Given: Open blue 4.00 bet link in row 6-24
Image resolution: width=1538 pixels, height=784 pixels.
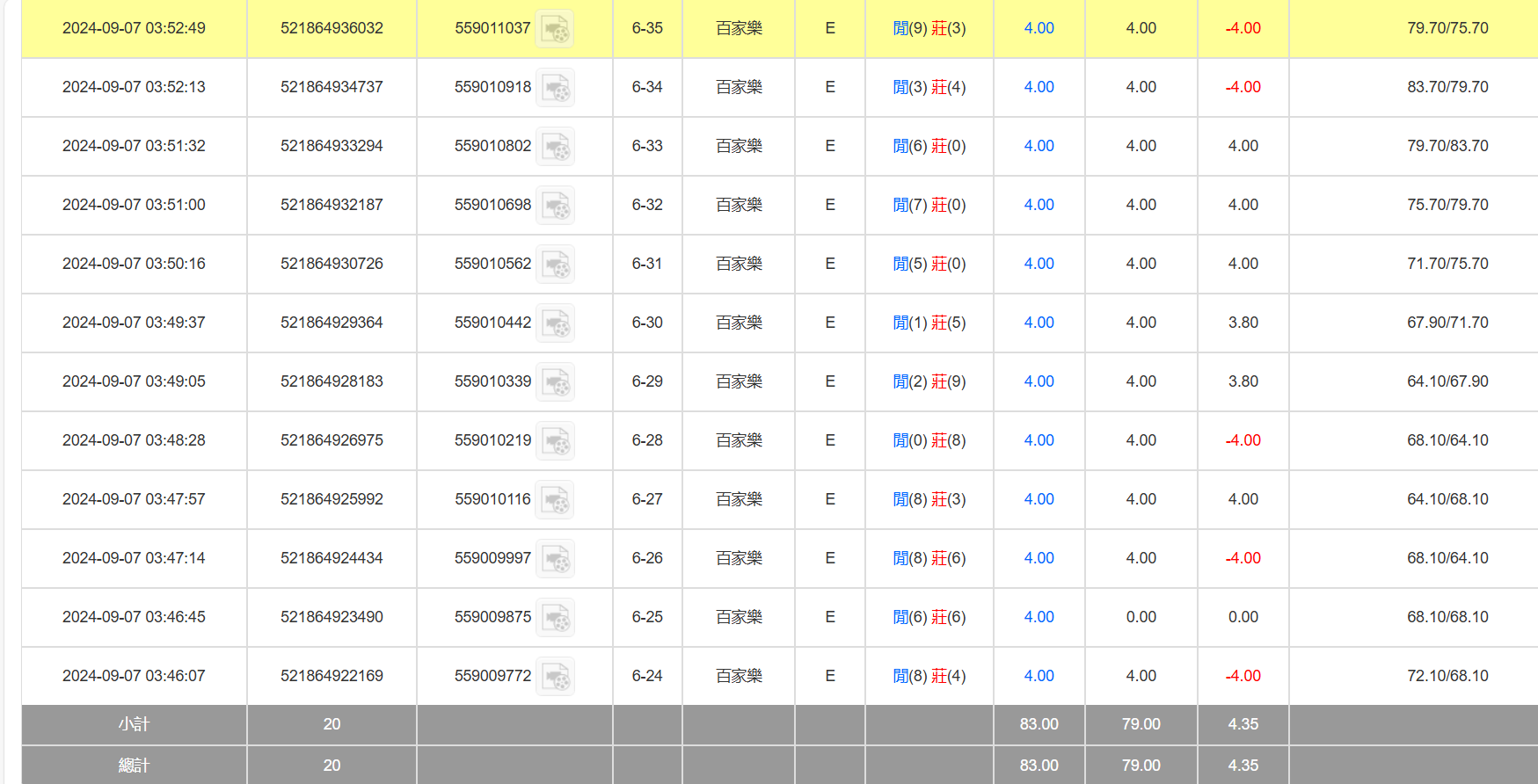Looking at the screenshot, I should (x=1039, y=676).
